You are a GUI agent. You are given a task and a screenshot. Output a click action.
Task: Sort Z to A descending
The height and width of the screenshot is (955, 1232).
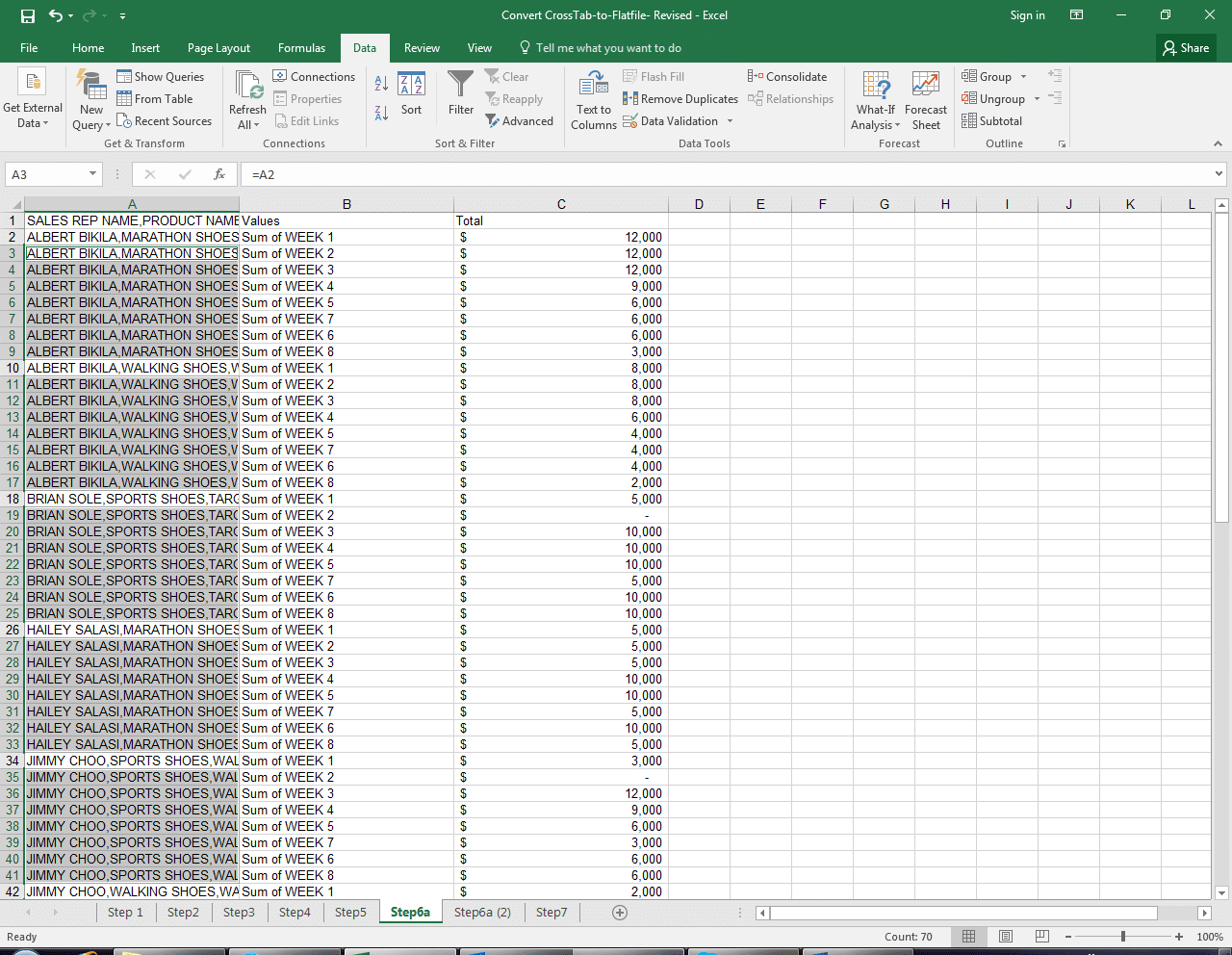coord(381,112)
